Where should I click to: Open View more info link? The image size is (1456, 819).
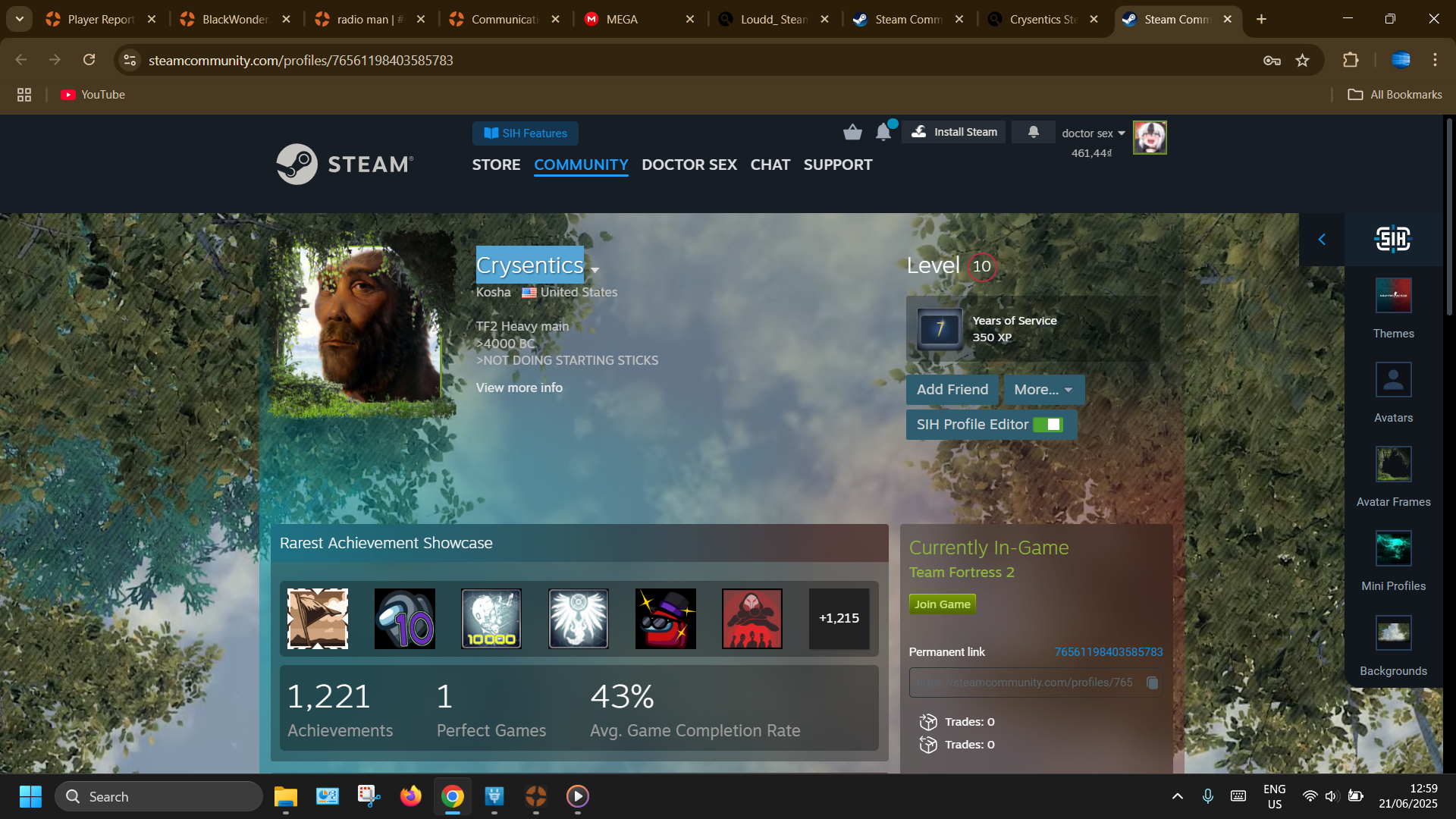coord(519,388)
